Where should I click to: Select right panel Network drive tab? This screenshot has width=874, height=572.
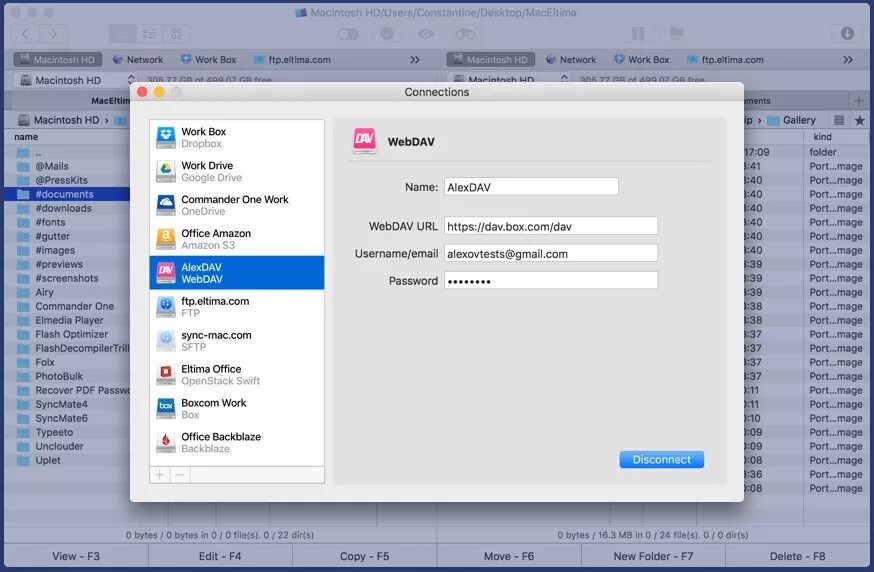571,60
